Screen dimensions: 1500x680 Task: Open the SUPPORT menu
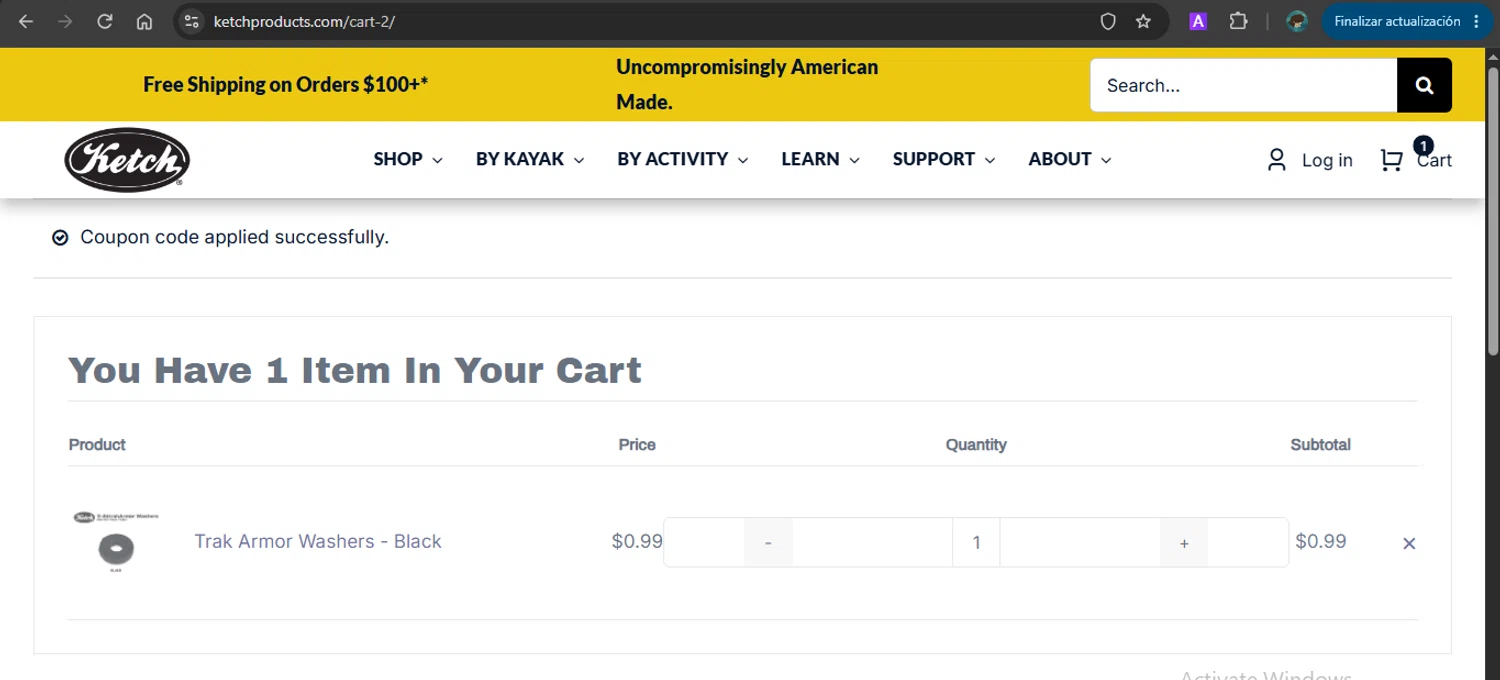click(944, 159)
